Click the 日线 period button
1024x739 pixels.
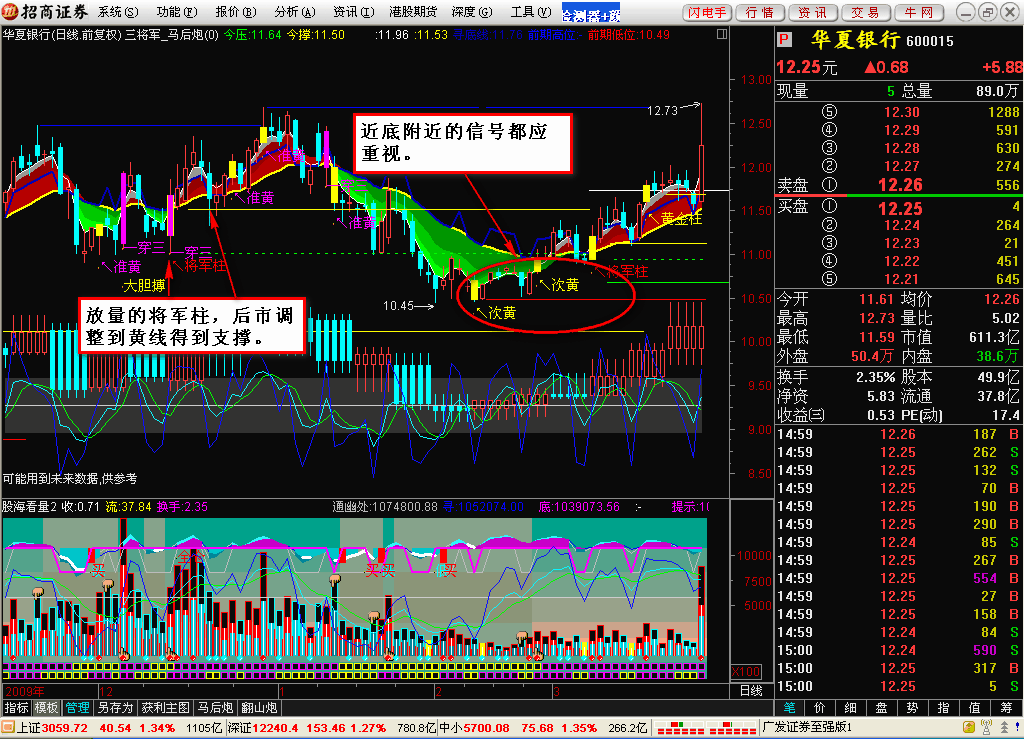[x=752, y=691]
